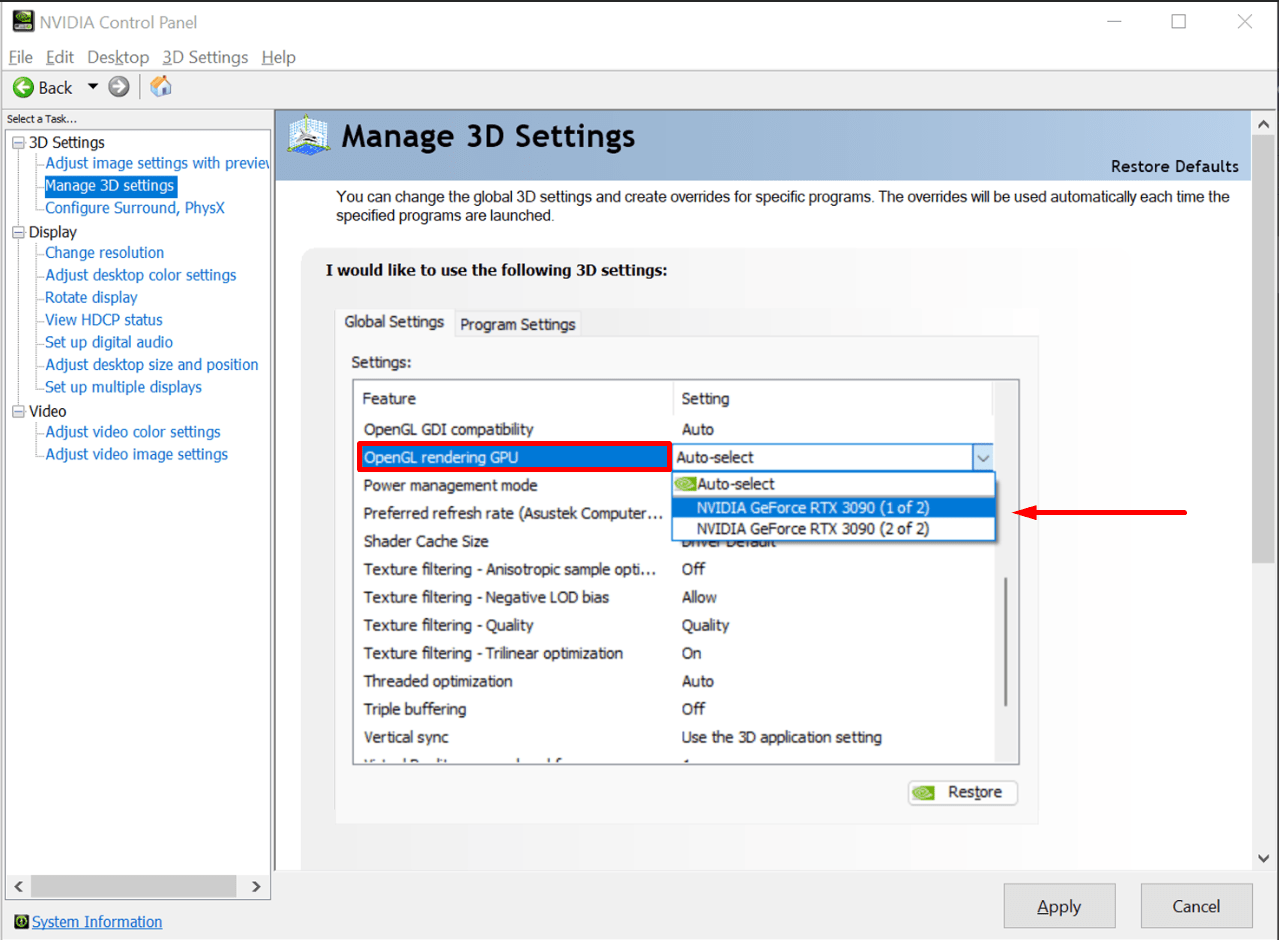
Task: Click the Apply button
Action: [1059, 906]
